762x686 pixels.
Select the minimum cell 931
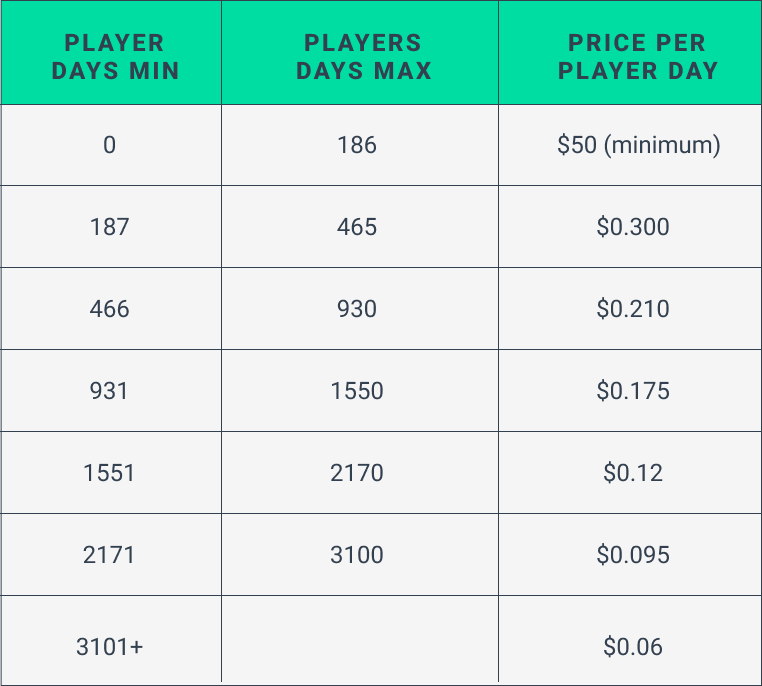111,391
